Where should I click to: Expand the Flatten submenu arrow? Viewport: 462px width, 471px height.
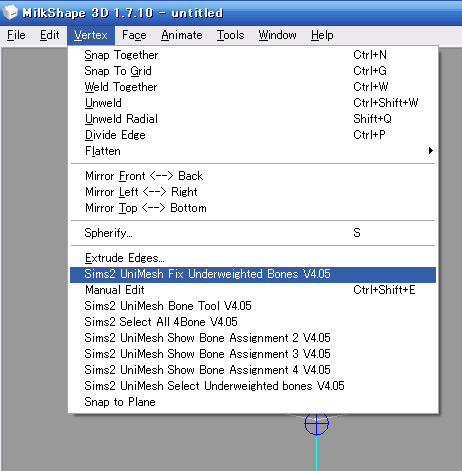pyautogui.click(x=431, y=151)
